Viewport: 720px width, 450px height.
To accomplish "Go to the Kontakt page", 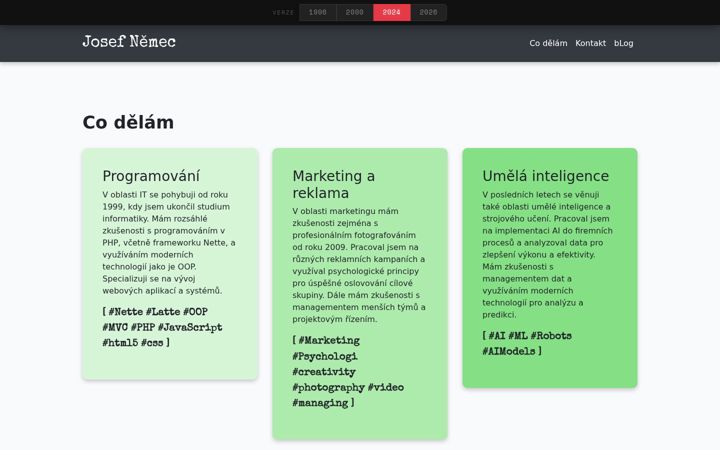I will point(591,43).
